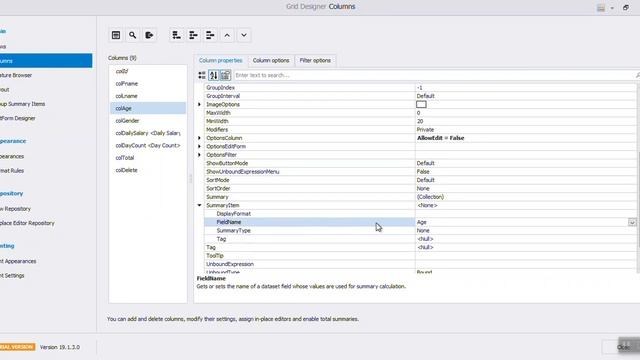Open Print Appearances in sidebar
Screen dimensions: 640x360
(18, 261)
